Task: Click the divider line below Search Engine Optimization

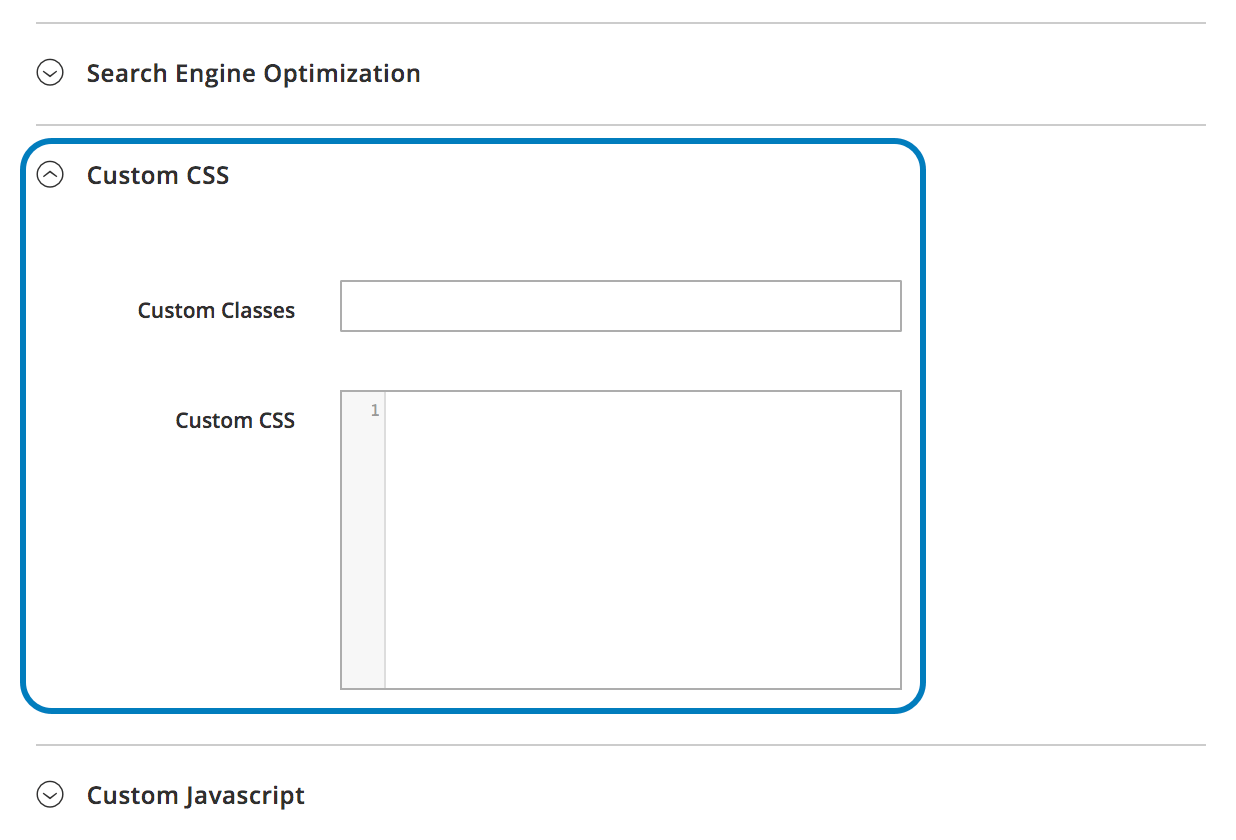Action: (x=620, y=125)
